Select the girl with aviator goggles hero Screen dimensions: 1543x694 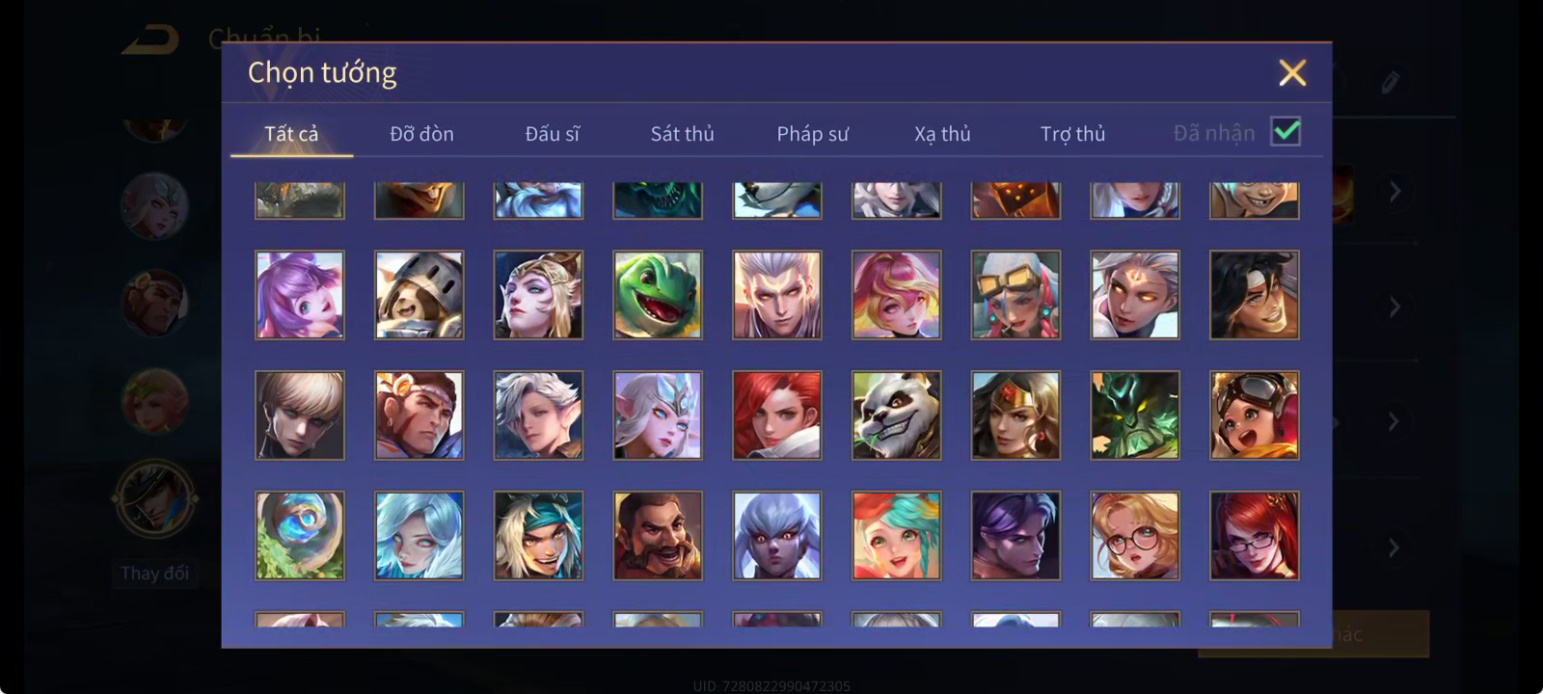[x=1254, y=415]
